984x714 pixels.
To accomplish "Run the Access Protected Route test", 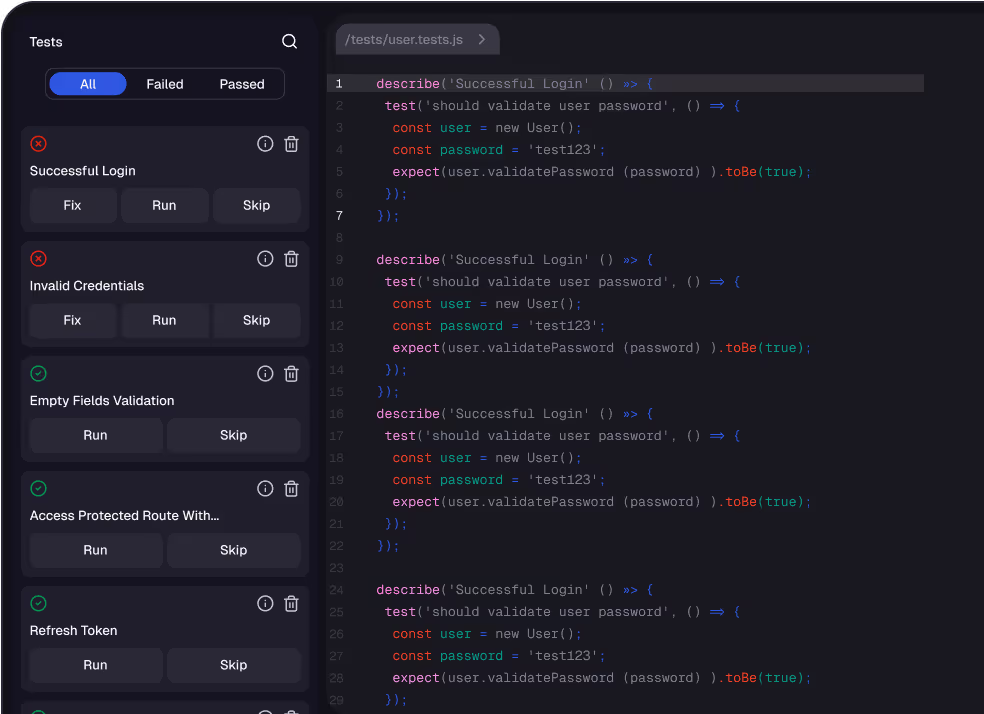I will pyautogui.click(x=95, y=550).
